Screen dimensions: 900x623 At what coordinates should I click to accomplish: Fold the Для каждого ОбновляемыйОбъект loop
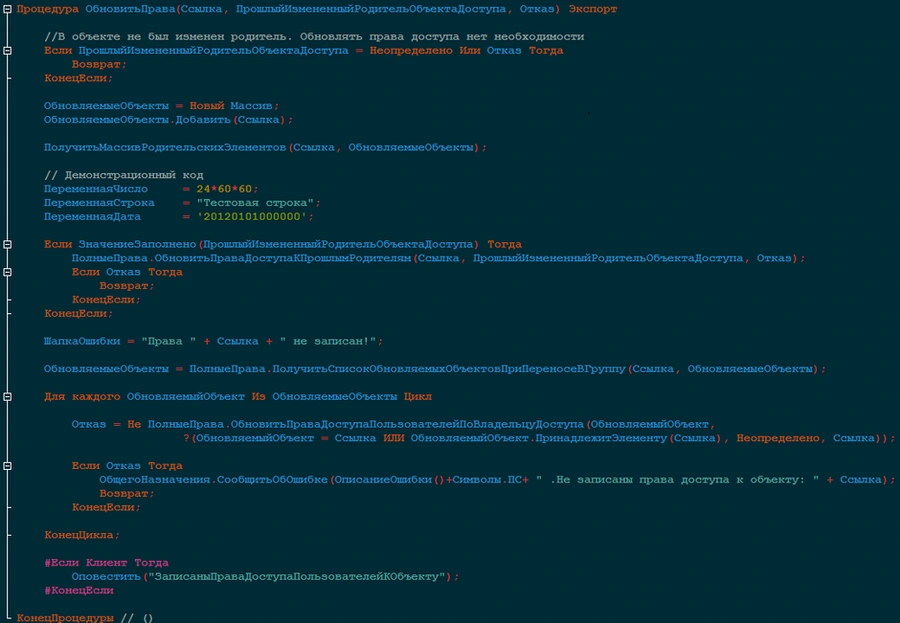[x=7, y=396]
